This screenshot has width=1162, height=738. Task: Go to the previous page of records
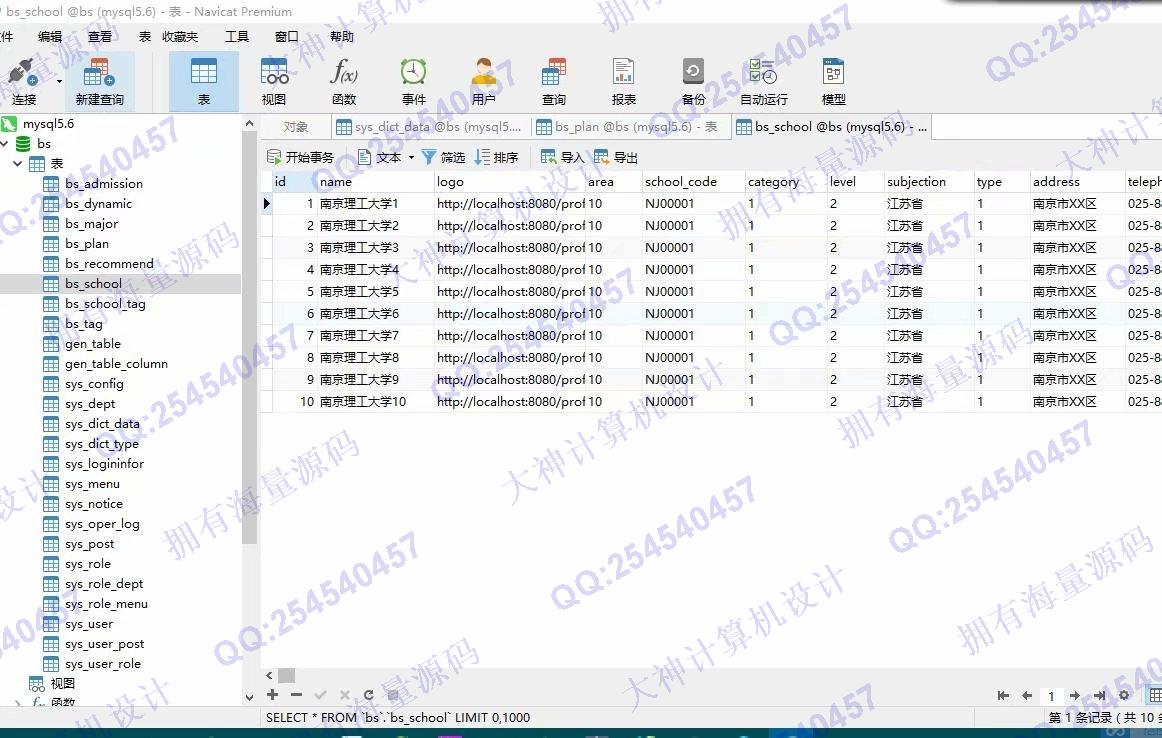tap(1026, 695)
